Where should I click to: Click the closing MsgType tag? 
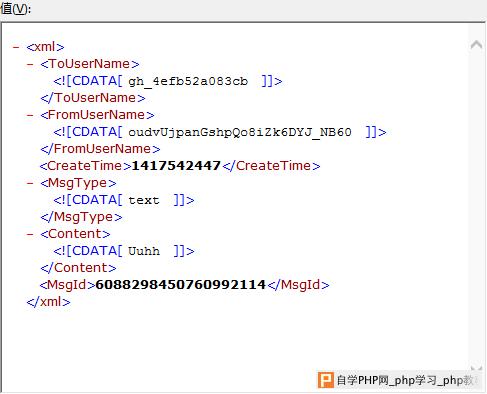pyautogui.click(x=81, y=217)
